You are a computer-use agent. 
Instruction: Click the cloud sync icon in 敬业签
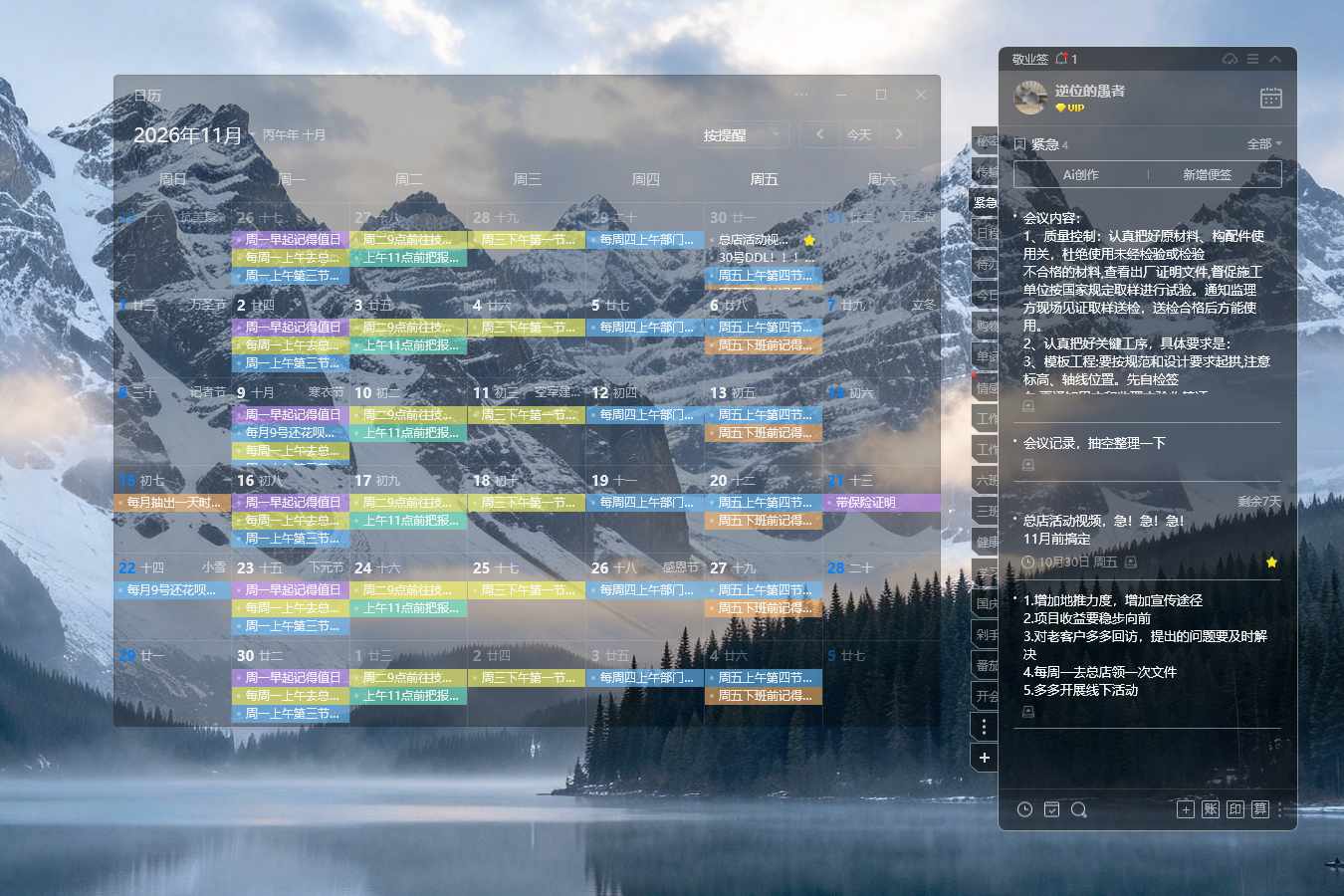(x=1231, y=59)
